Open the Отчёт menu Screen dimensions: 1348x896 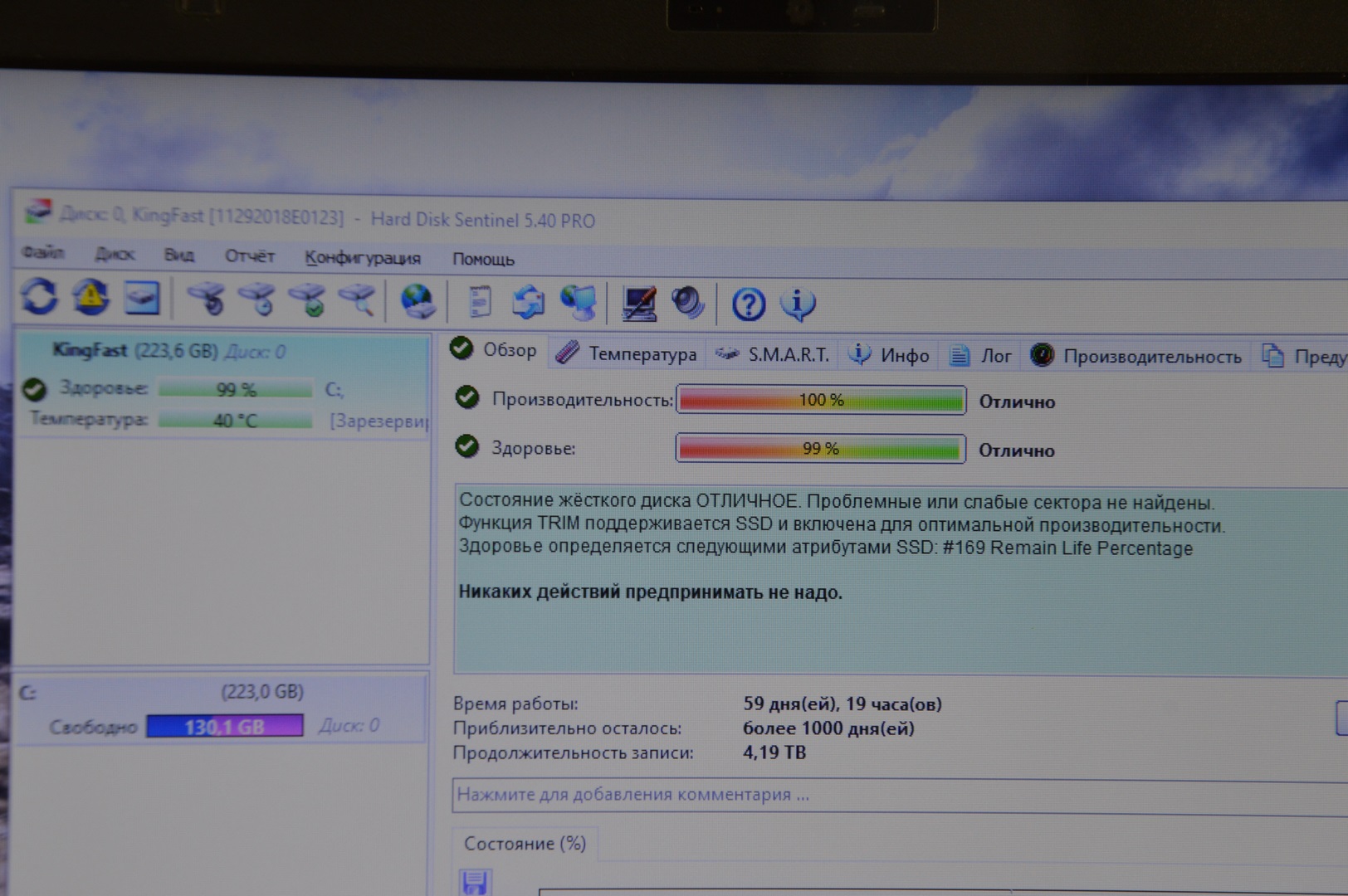(249, 256)
